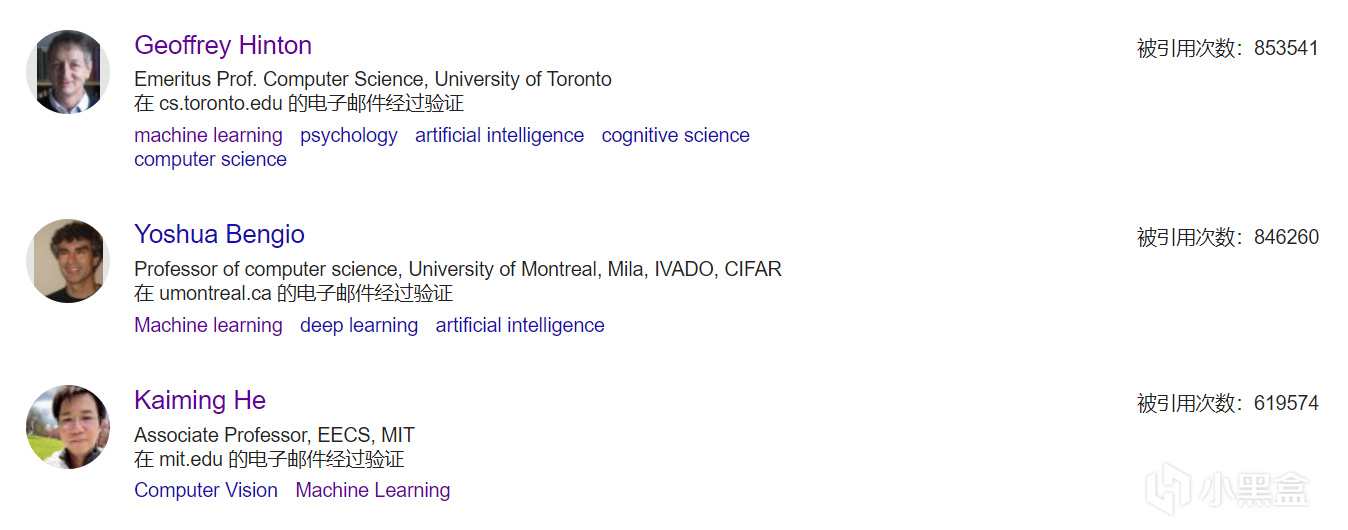Open Kaiming He's profile link
This screenshot has width=1348, height=530.
click(200, 400)
